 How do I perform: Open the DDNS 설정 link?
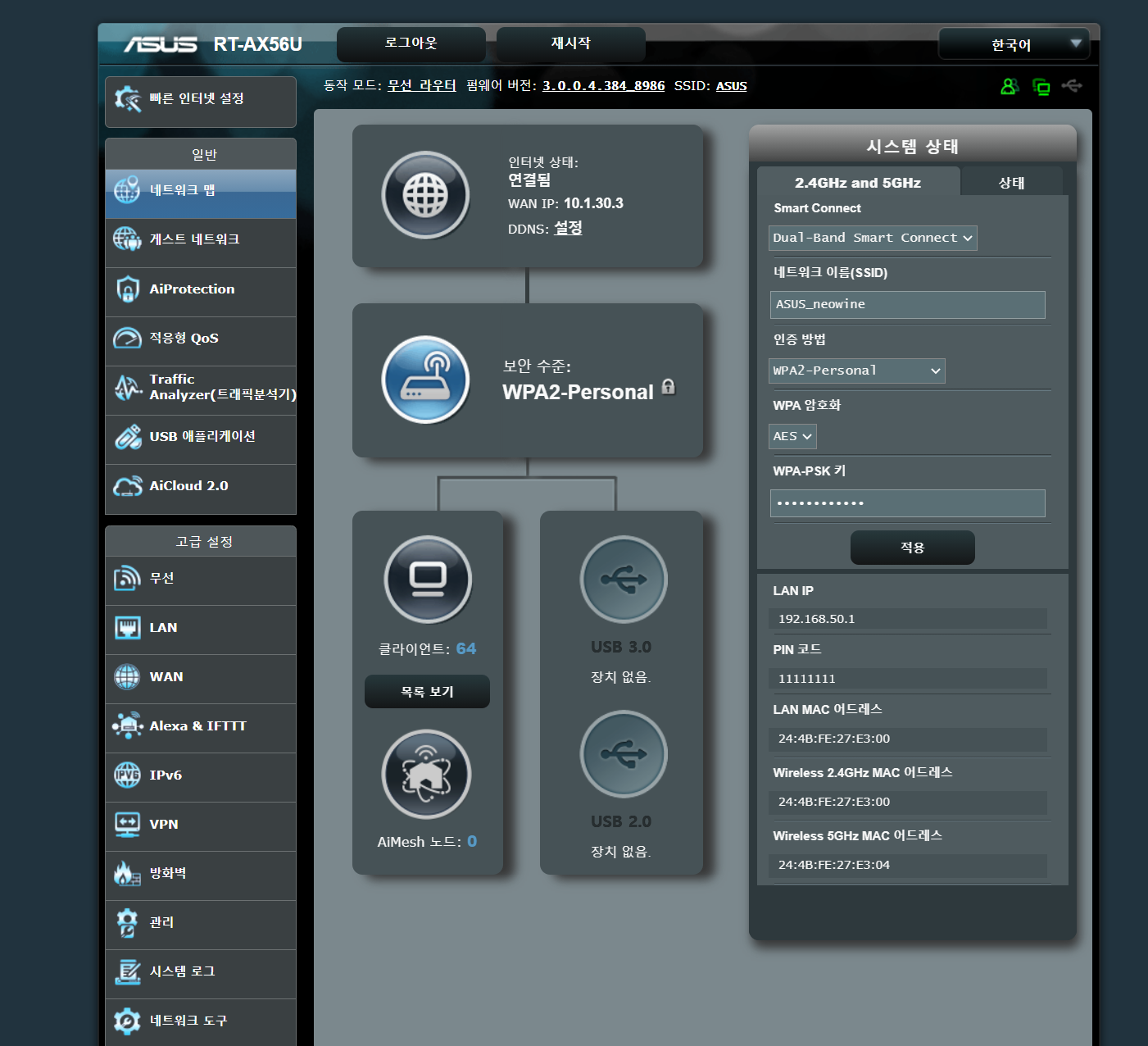[x=568, y=228]
